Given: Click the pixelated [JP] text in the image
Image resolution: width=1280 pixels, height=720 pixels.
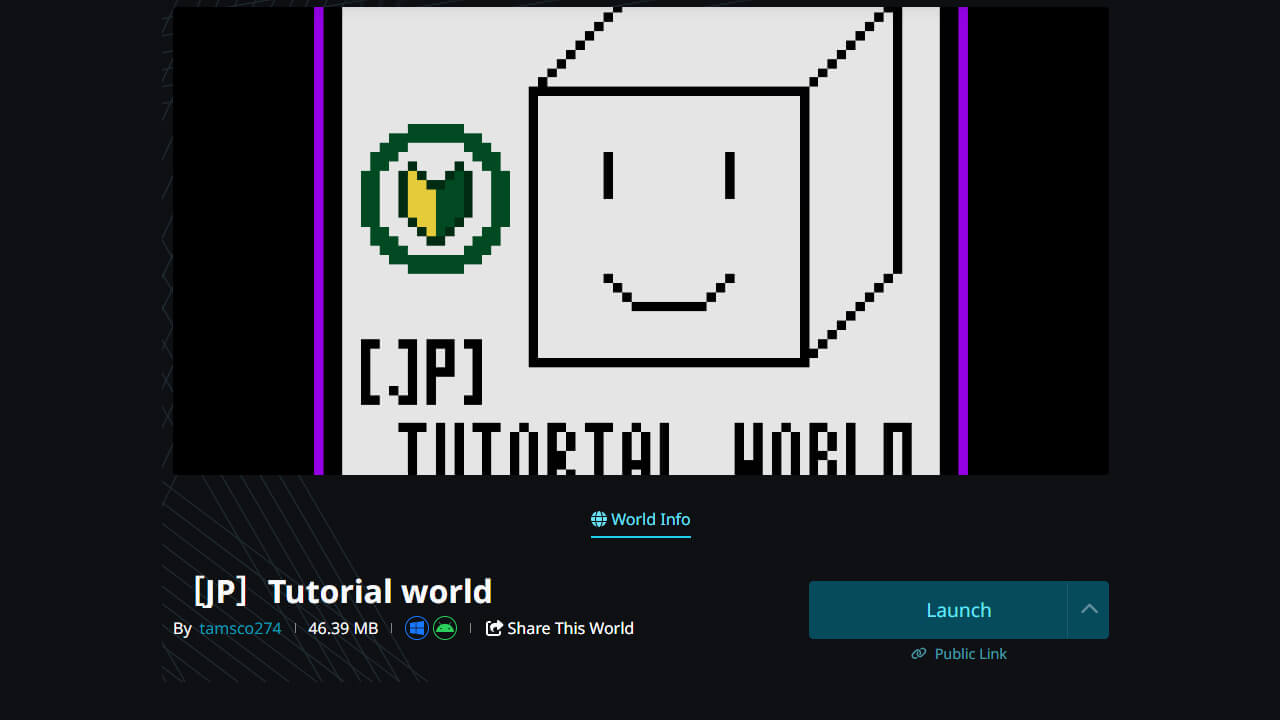Looking at the screenshot, I should [x=422, y=372].
